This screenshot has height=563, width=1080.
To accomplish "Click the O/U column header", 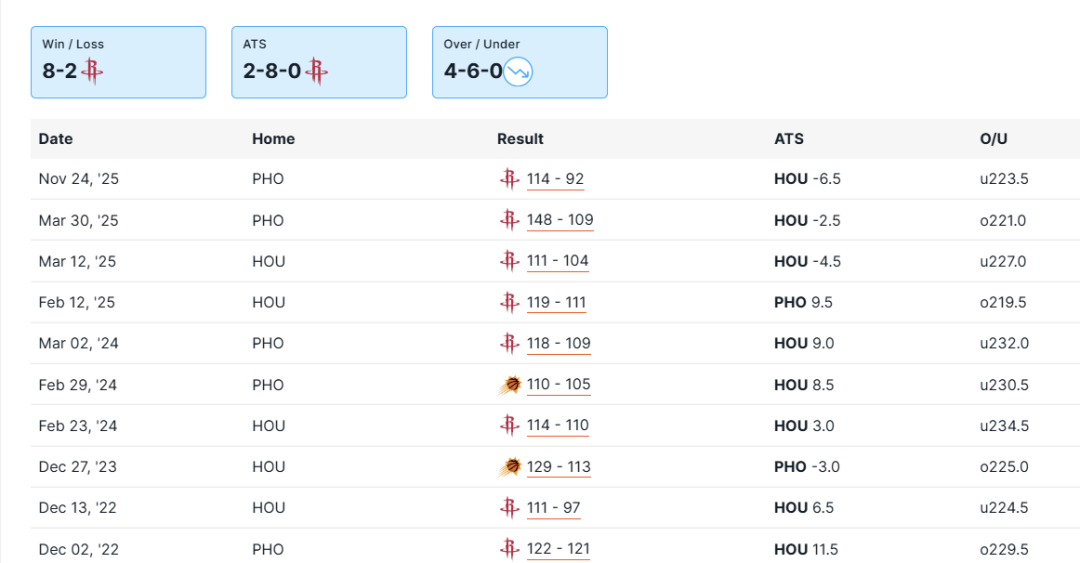I will [993, 139].
